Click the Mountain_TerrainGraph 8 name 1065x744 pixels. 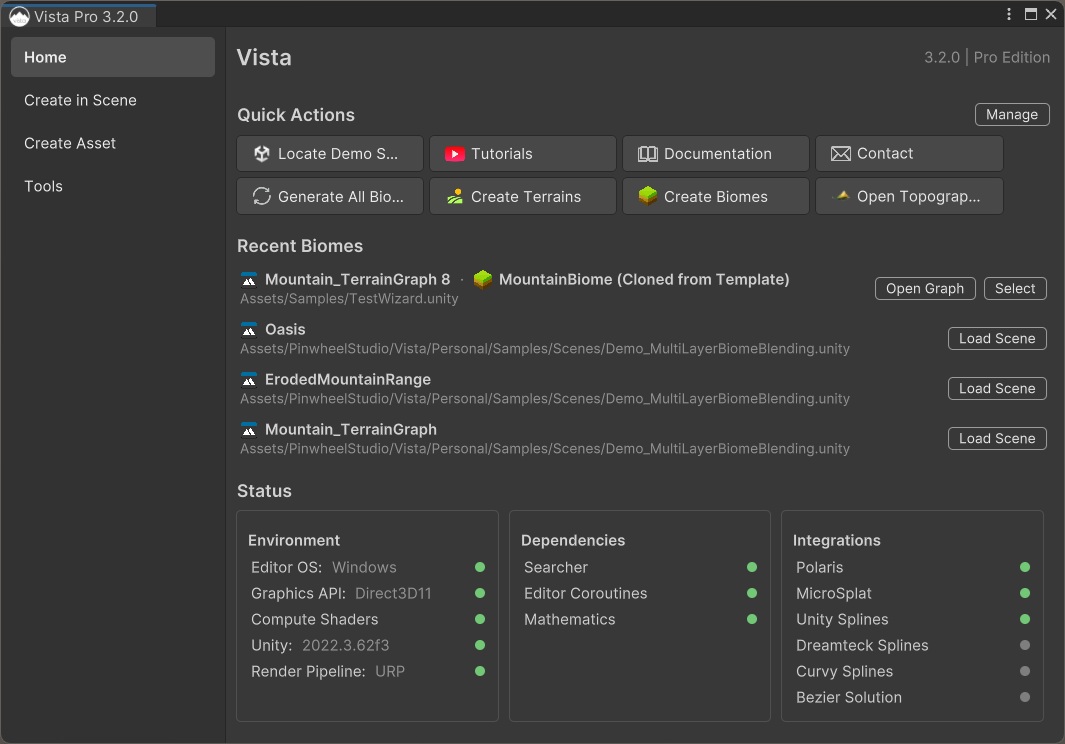[357, 279]
